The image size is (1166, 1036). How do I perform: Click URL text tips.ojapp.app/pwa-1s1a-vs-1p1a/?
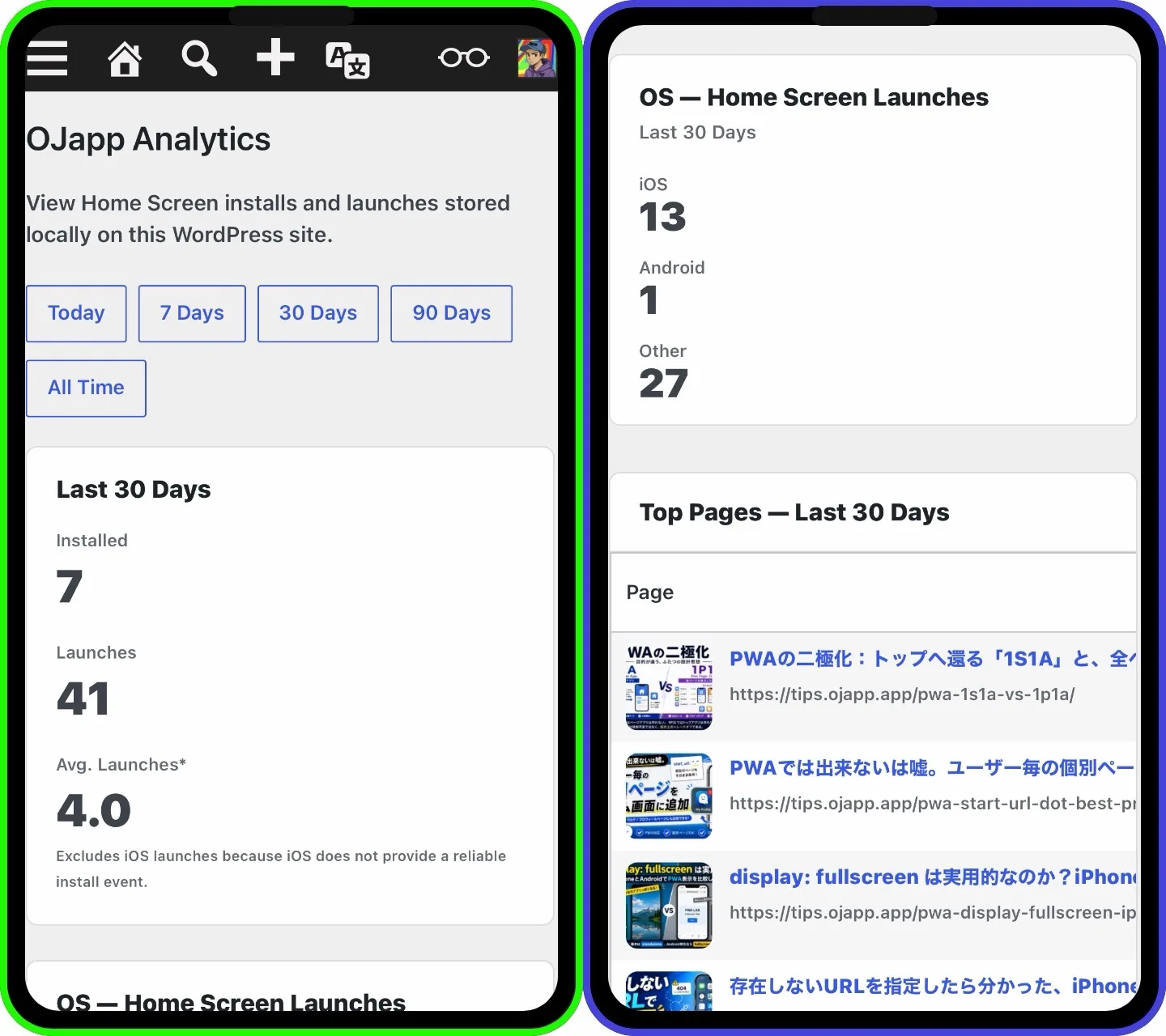[x=902, y=694]
